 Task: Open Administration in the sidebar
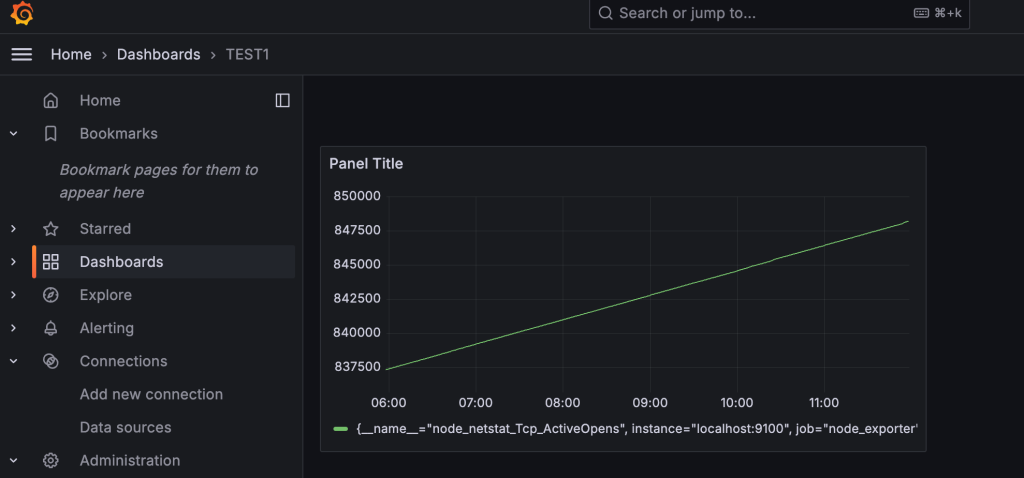pos(130,460)
